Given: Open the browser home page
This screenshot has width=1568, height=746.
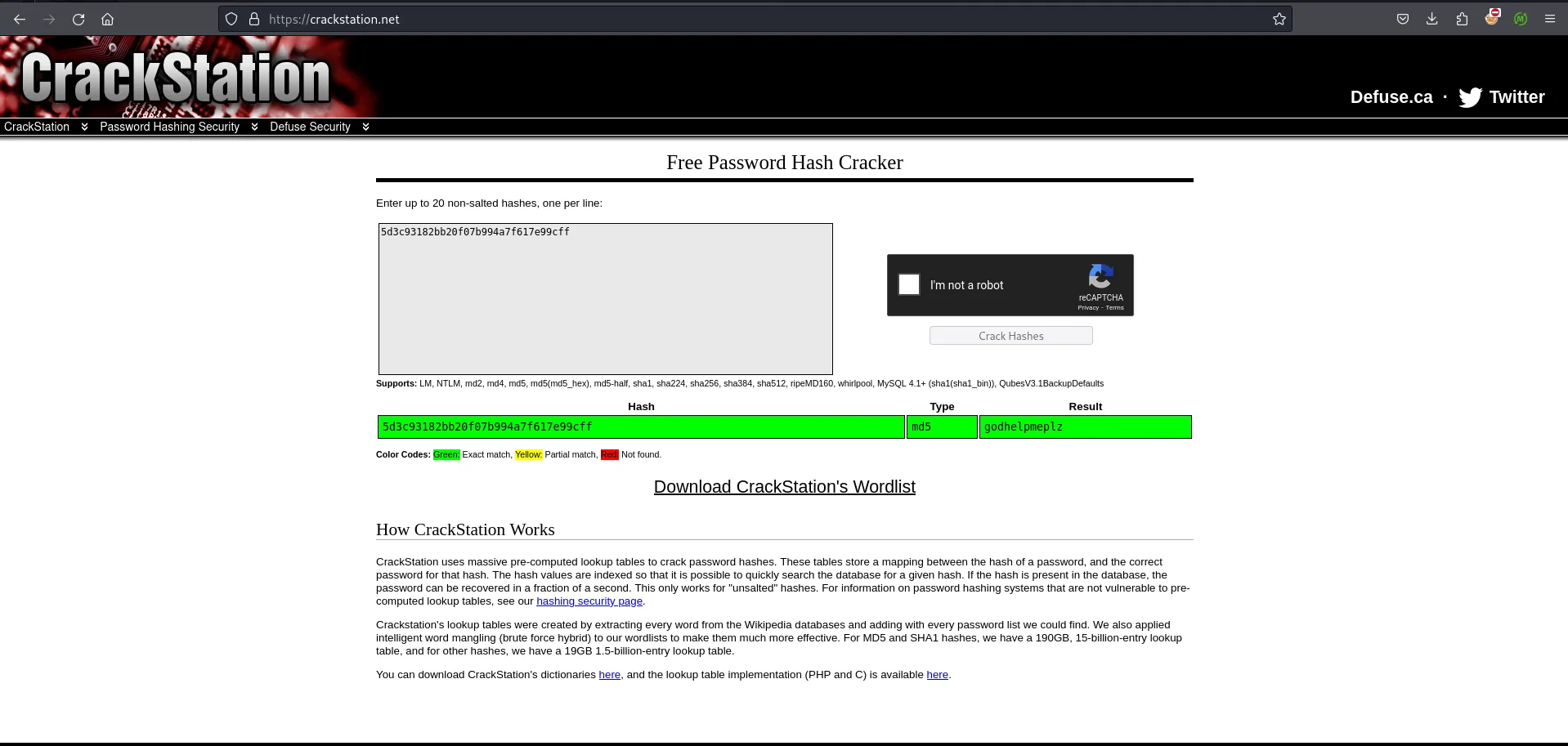Looking at the screenshot, I should [x=107, y=20].
